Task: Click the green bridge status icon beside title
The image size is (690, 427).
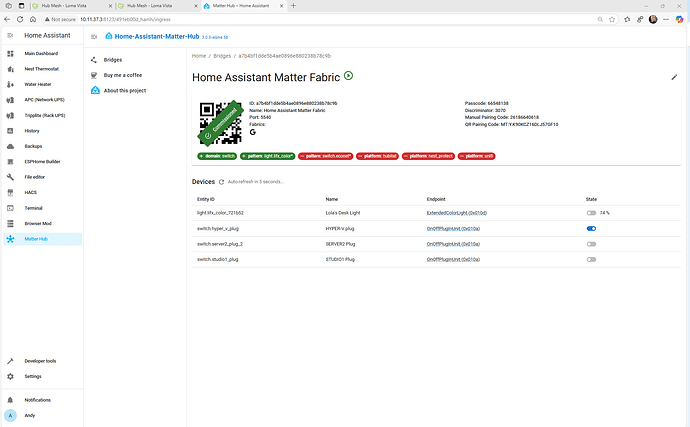Action: click(348, 75)
